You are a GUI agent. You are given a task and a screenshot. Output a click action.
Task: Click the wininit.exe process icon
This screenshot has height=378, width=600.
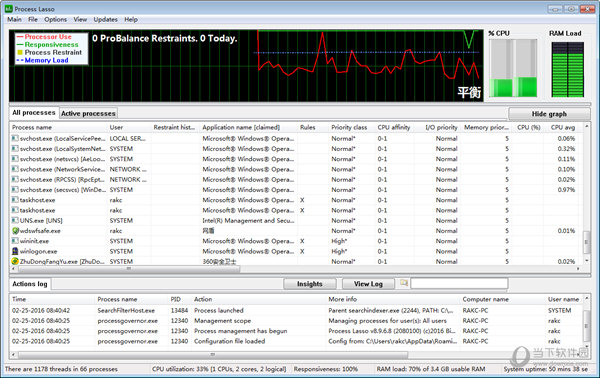(15, 241)
